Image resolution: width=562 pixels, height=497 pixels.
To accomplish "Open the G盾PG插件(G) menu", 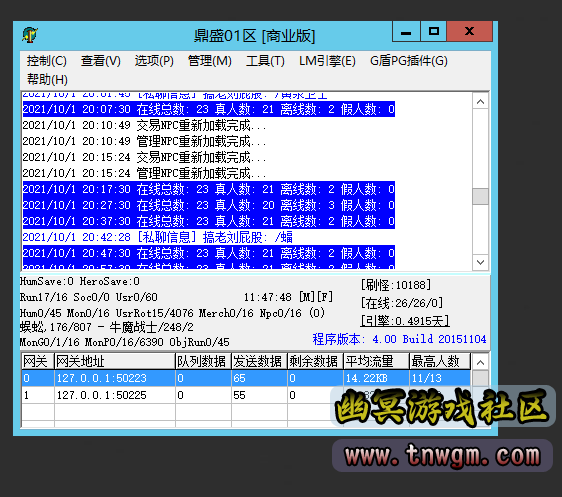I will pos(409,61).
